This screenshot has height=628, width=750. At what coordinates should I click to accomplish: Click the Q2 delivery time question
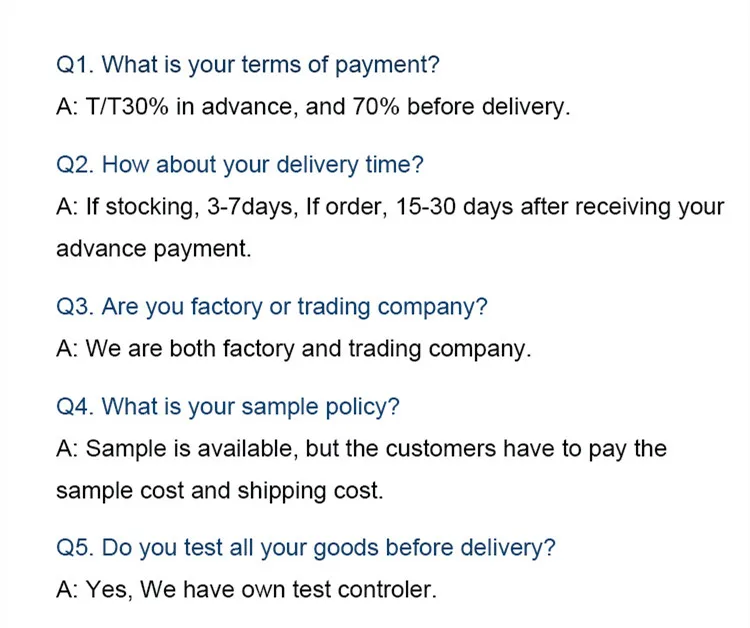click(240, 164)
